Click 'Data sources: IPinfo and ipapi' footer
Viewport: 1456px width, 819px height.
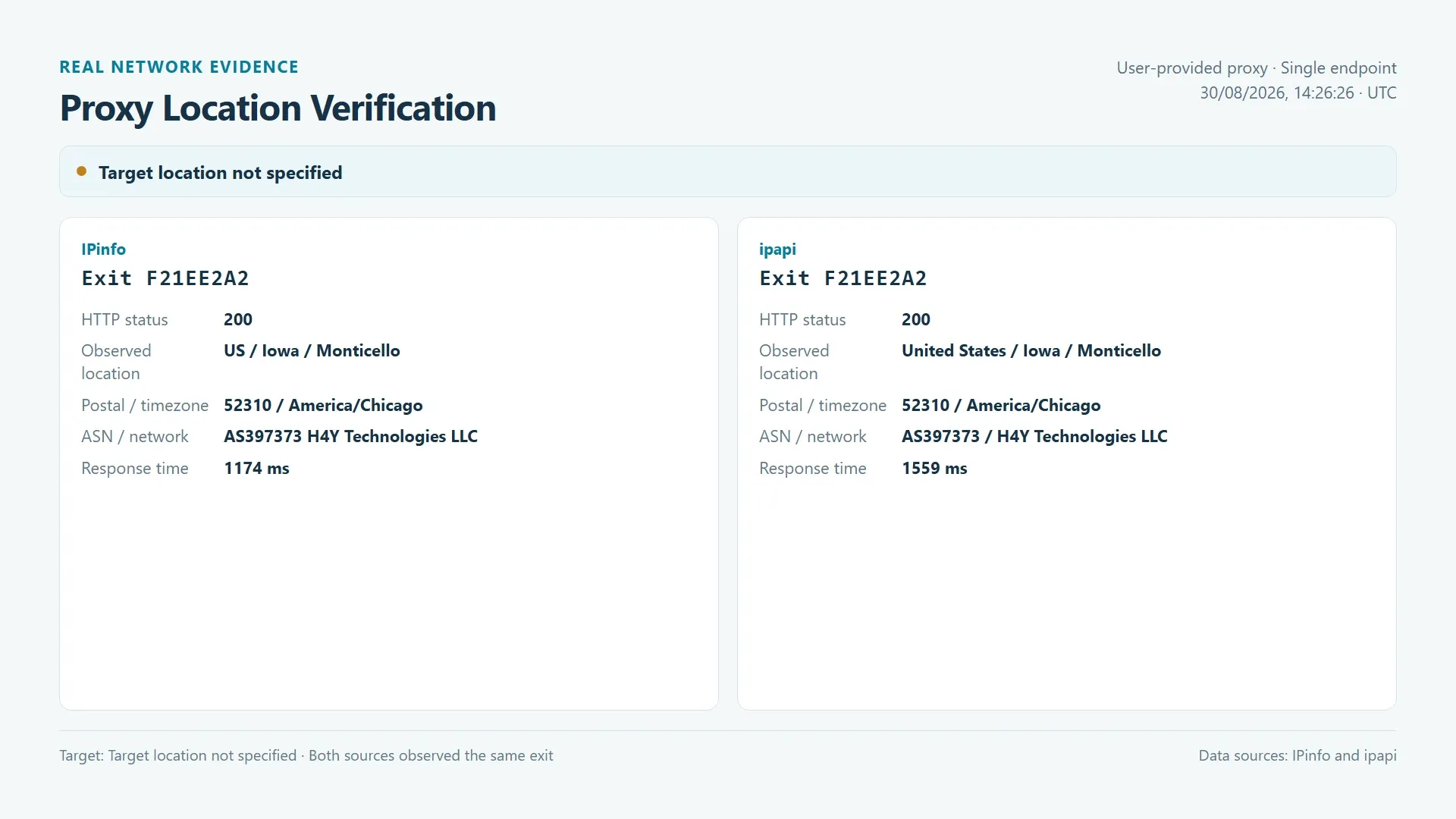(x=1298, y=755)
